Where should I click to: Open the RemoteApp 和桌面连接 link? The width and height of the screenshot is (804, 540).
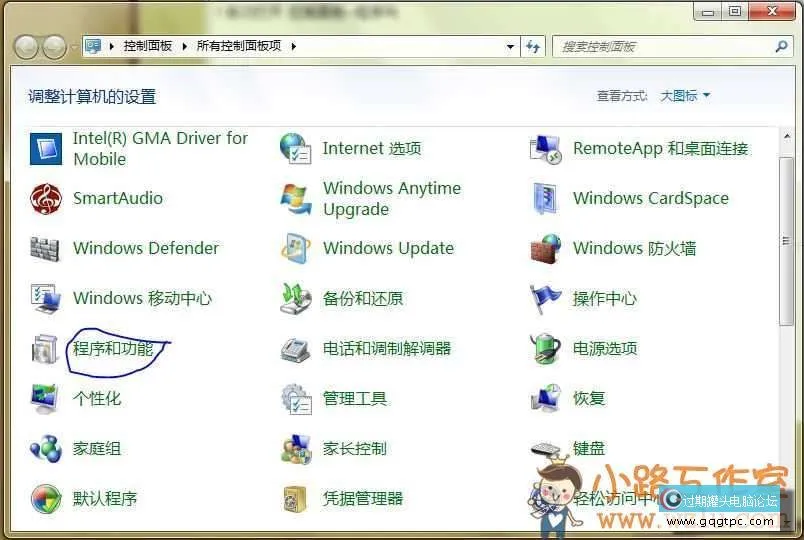[x=660, y=149]
